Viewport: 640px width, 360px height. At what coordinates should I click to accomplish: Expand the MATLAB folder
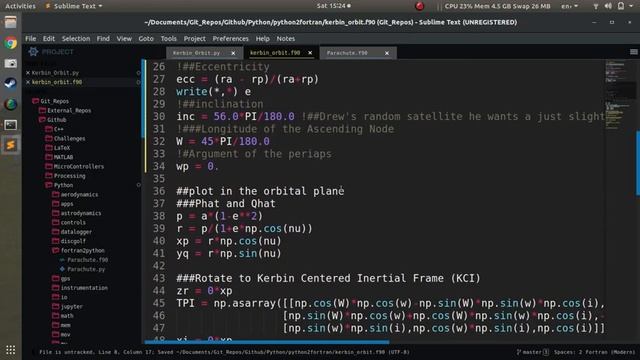coord(59,157)
